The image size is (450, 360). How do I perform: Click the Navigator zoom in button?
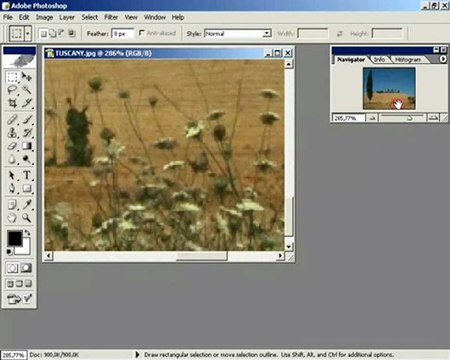click(433, 118)
